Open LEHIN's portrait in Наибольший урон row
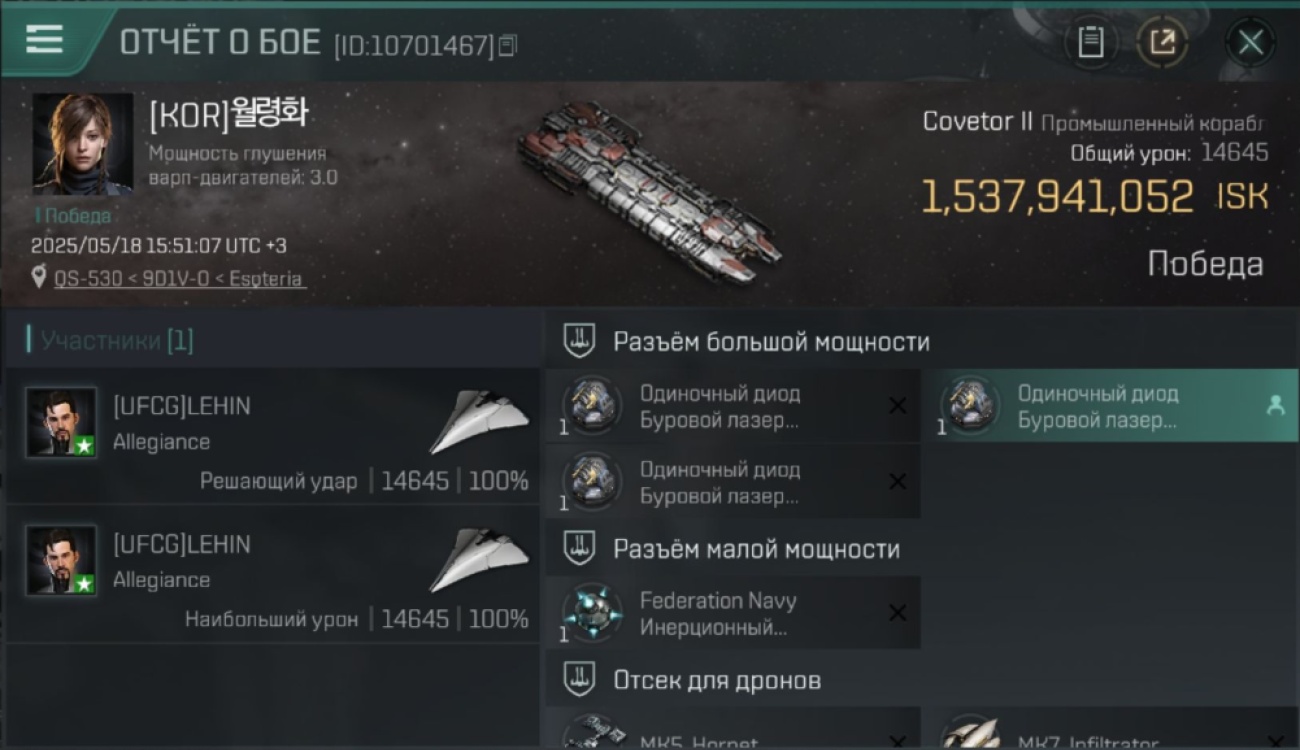 [x=62, y=560]
